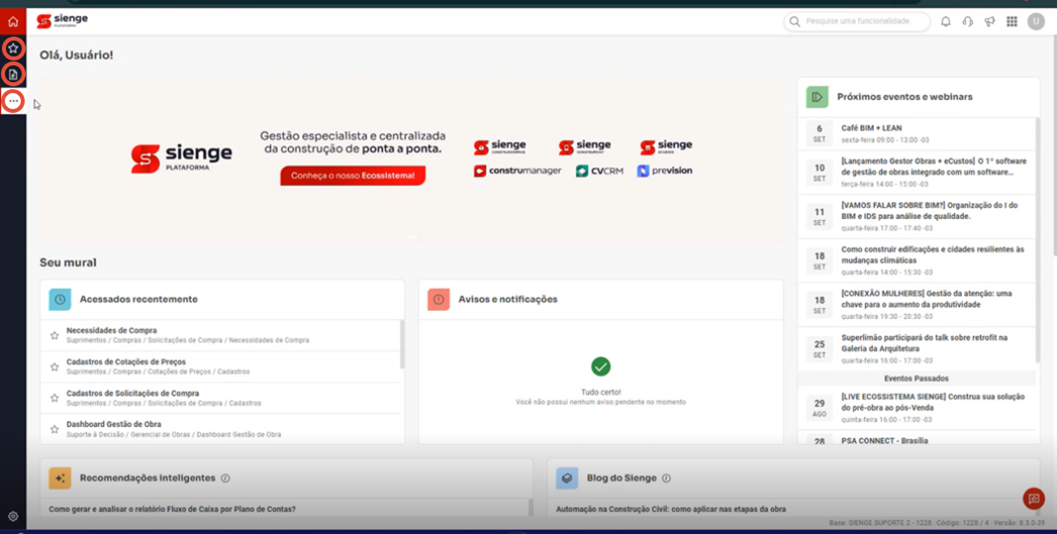This screenshot has height=534, width=1057.
Task: Open '[VAMOS FALAR SOBRE BIM?]' event
Action: pos(917,216)
